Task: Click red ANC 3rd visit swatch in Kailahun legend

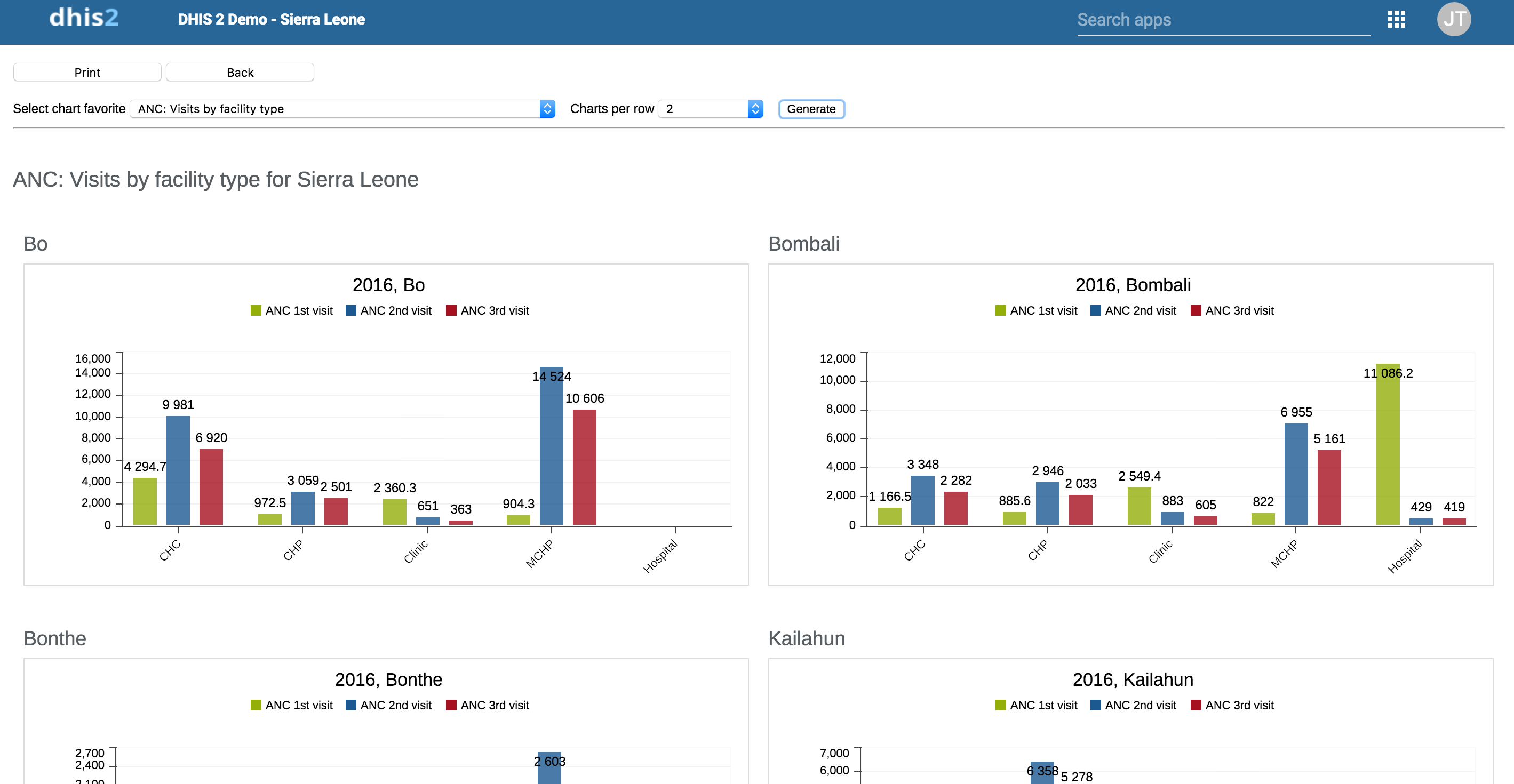Action: (1196, 705)
